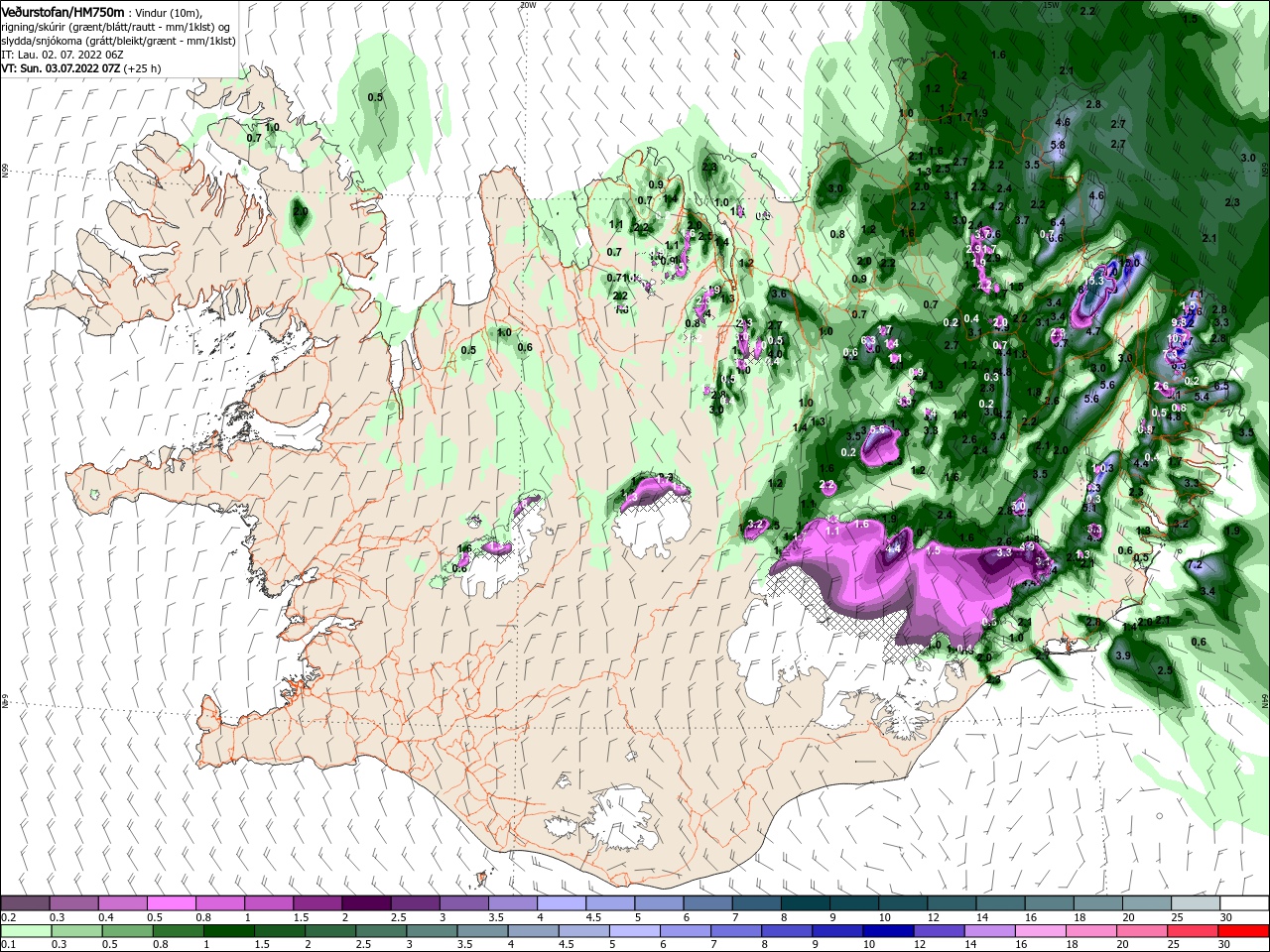1270x952 pixels.
Task: Click the medium green 0.5 swatch in lower scale
Action: tap(127, 931)
